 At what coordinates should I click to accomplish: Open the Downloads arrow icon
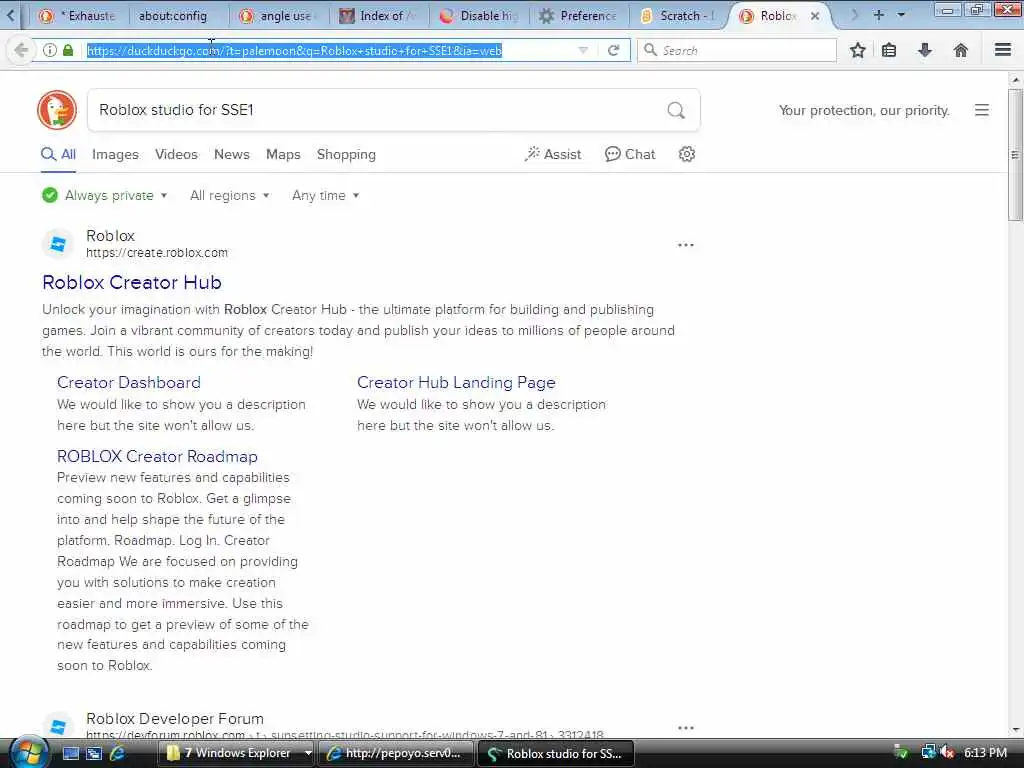click(925, 50)
